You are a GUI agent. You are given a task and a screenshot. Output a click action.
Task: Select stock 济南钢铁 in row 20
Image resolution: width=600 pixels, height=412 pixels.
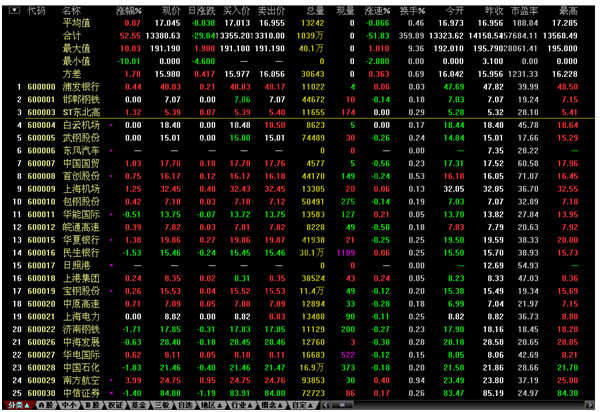point(81,329)
